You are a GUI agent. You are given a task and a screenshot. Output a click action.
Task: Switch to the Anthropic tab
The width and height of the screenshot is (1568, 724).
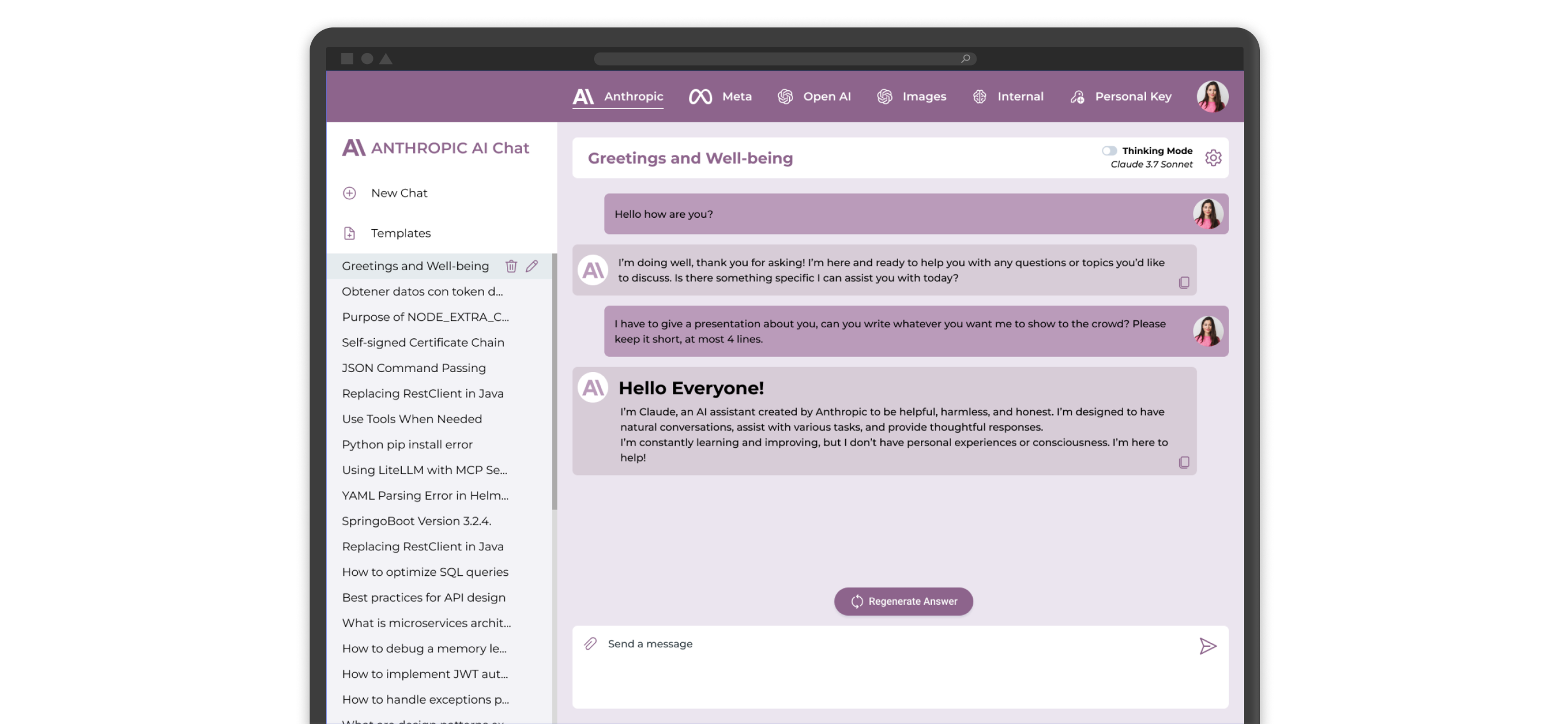(x=618, y=97)
